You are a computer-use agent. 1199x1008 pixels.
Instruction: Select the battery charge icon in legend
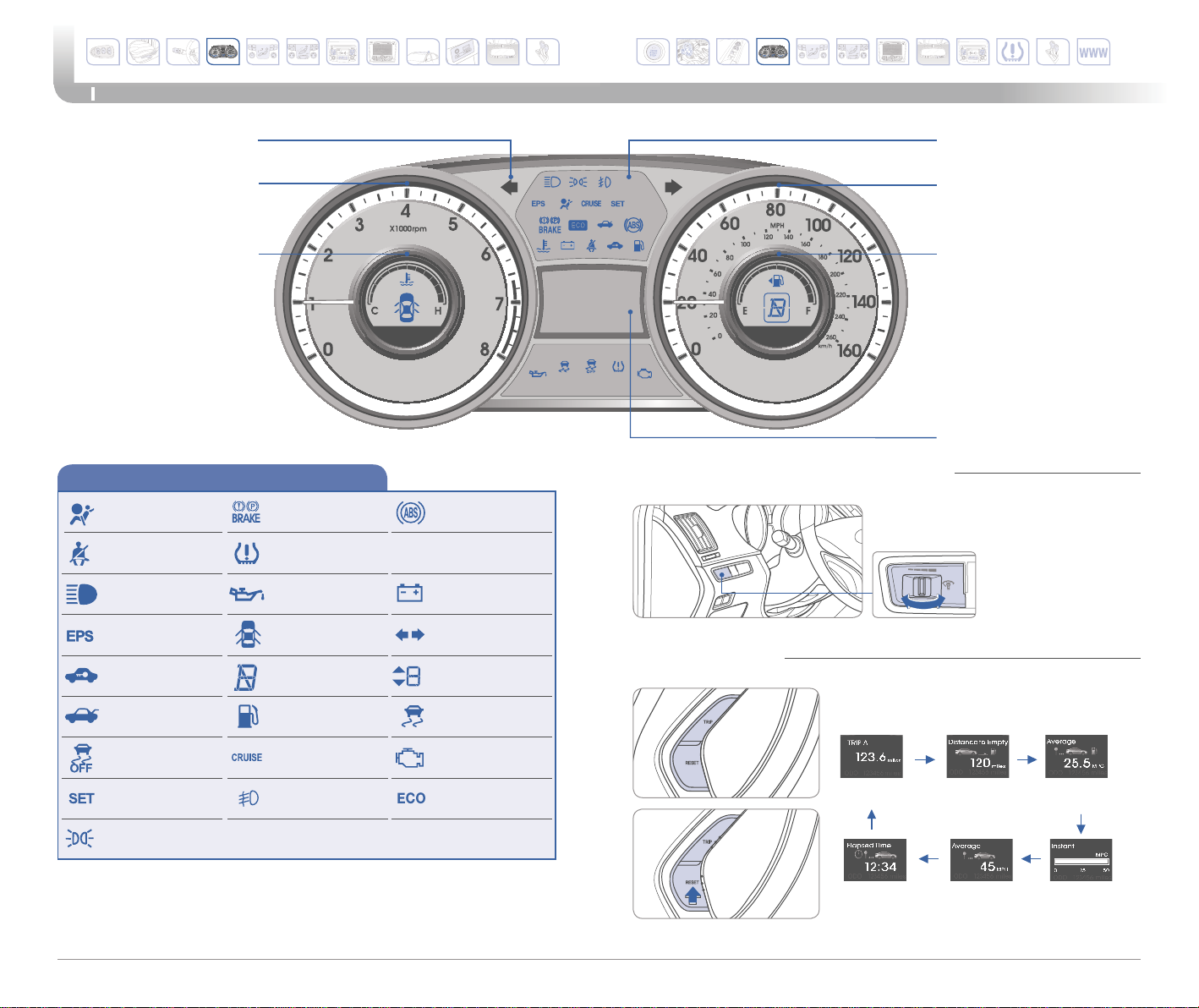coord(410,594)
